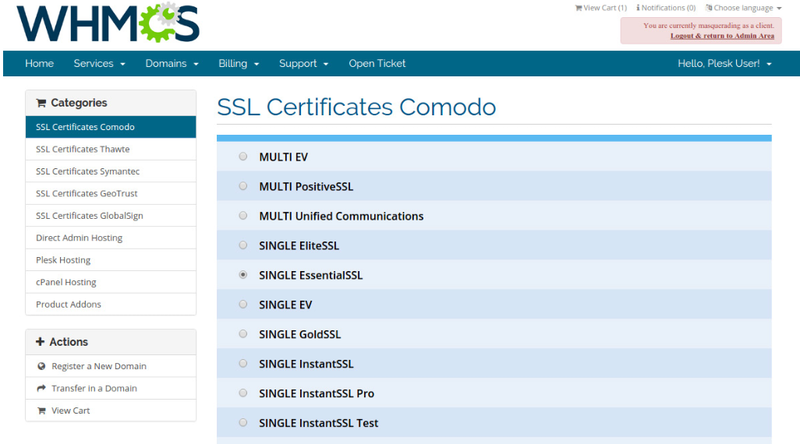Go to Home in the navigation bar
The height and width of the screenshot is (444, 800).
coord(39,64)
